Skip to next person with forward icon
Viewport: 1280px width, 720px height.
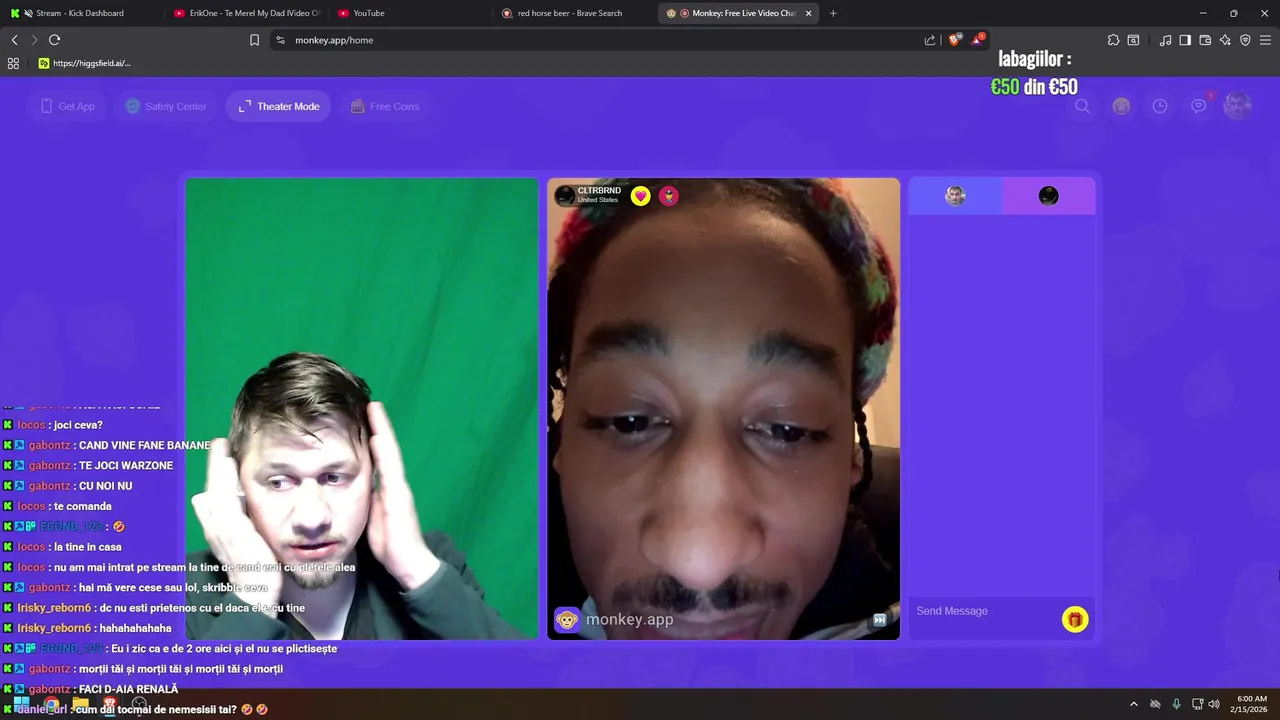(x=879, y=620)
